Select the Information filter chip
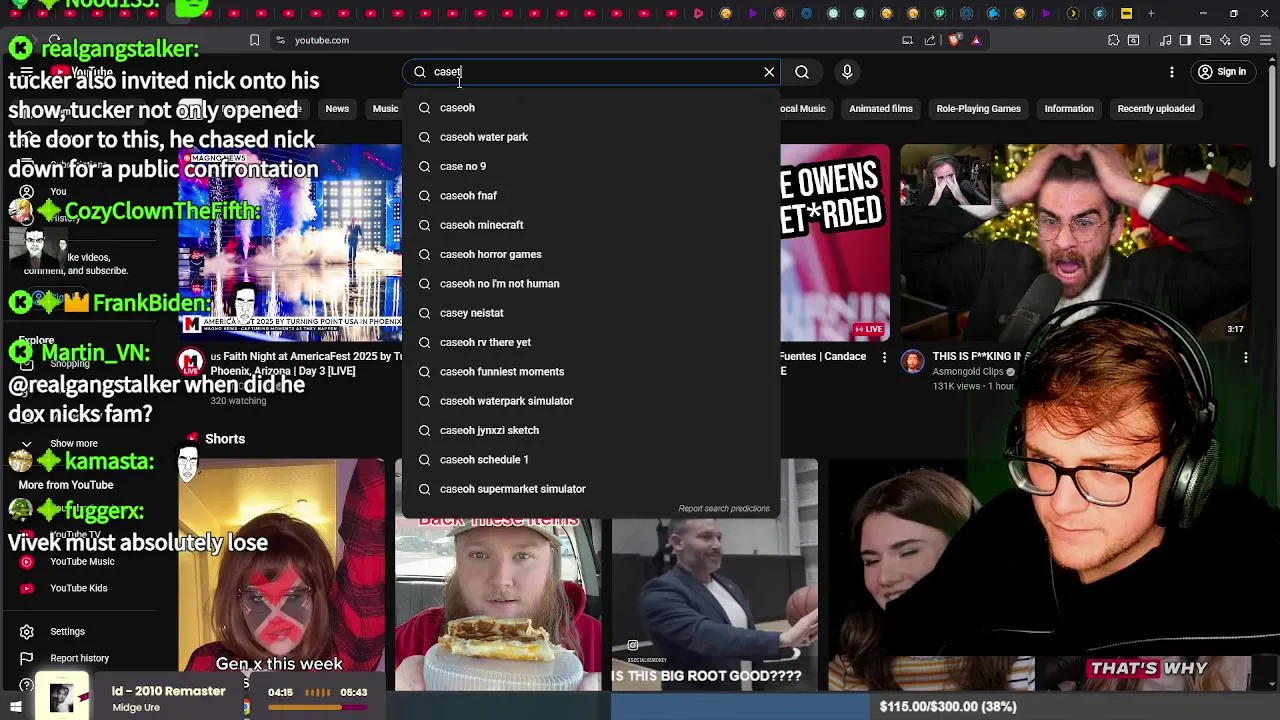 click(x=1069, y=109)
